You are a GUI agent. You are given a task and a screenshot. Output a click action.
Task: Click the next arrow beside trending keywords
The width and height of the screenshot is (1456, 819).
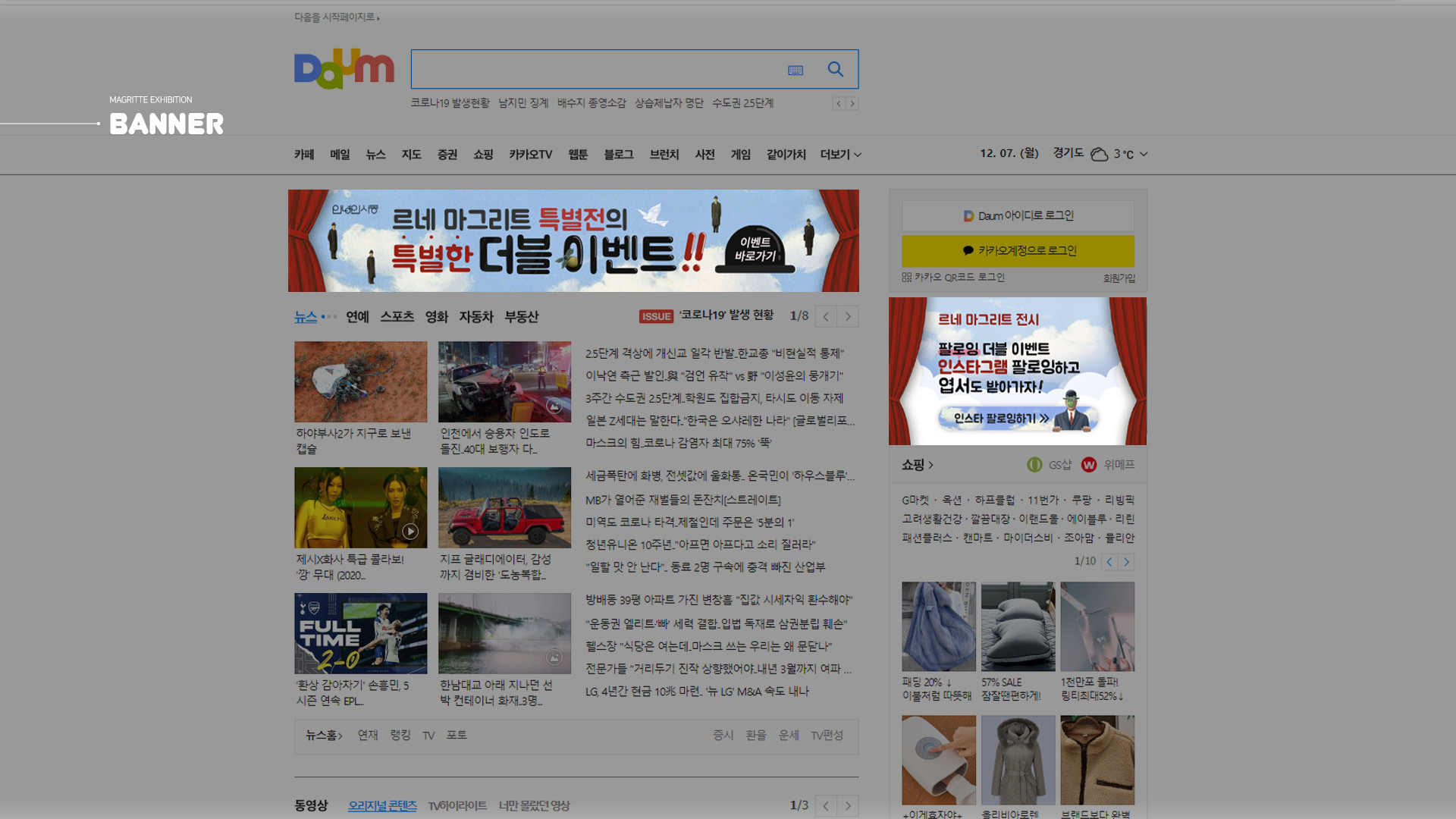[x=852, y=104]
